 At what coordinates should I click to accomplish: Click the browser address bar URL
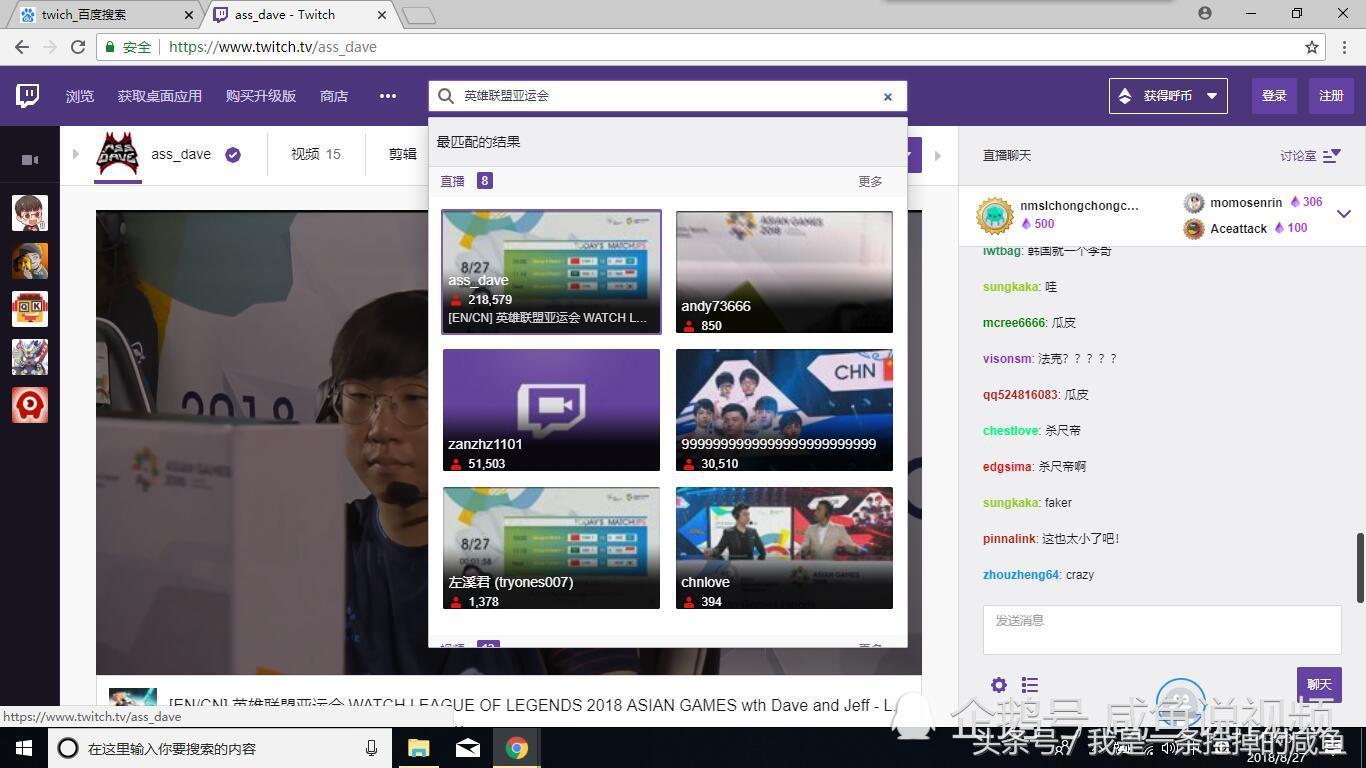click(272, 47)
